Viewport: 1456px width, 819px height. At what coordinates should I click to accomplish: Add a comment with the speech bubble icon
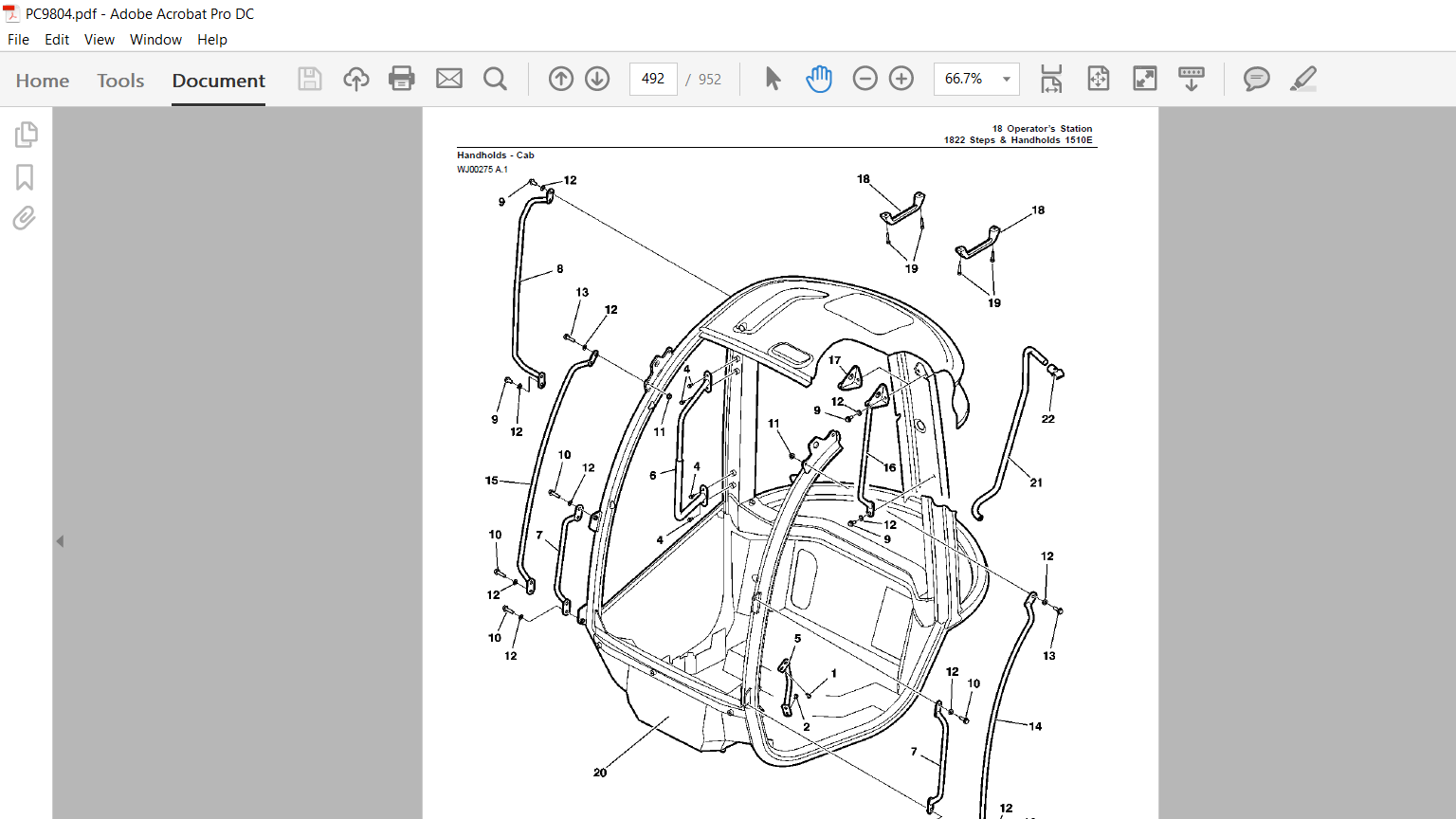[1257, 79]
